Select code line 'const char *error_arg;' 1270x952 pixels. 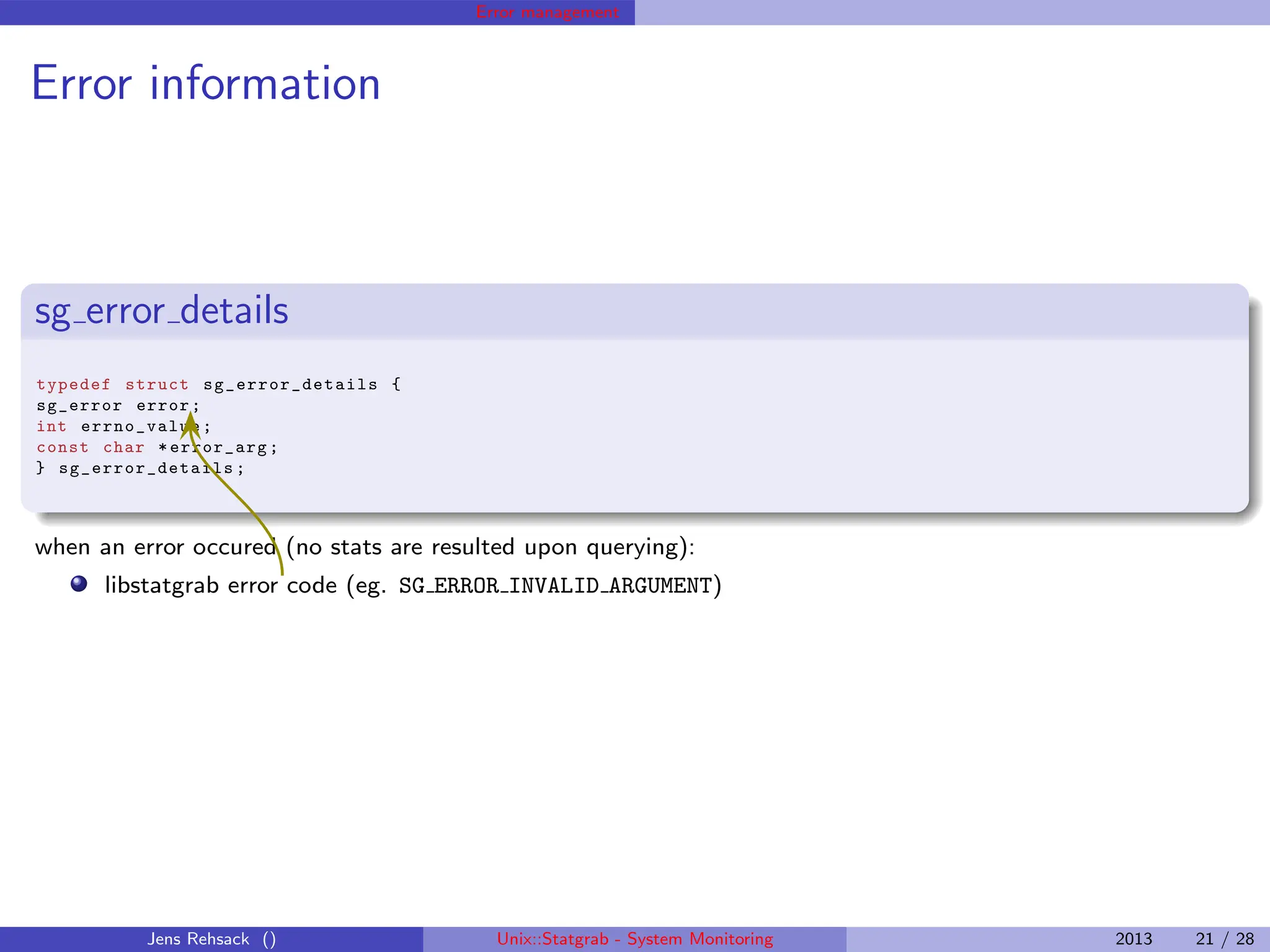(157, 447)
